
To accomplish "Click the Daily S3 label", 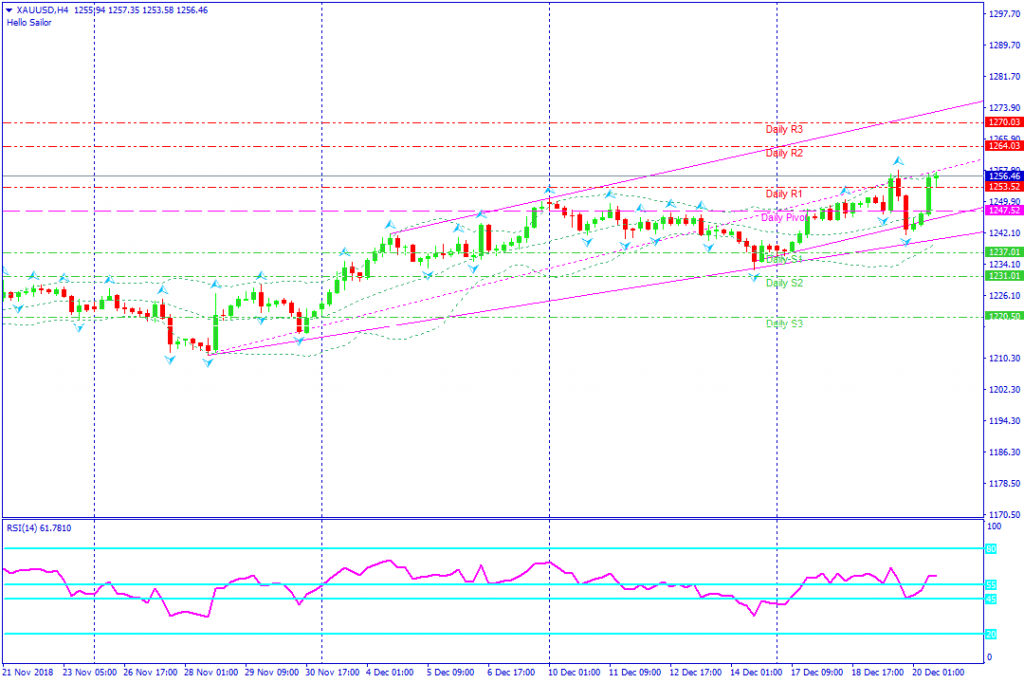I will point(784,324).
